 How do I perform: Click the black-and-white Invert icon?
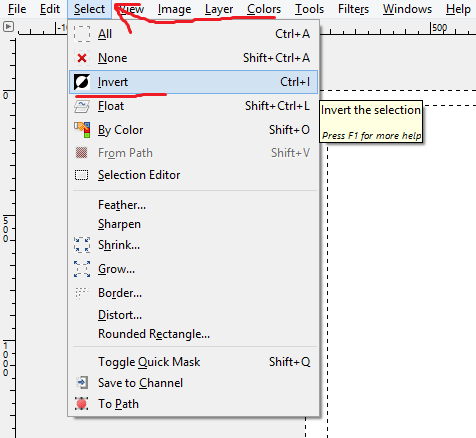point(82,82)
